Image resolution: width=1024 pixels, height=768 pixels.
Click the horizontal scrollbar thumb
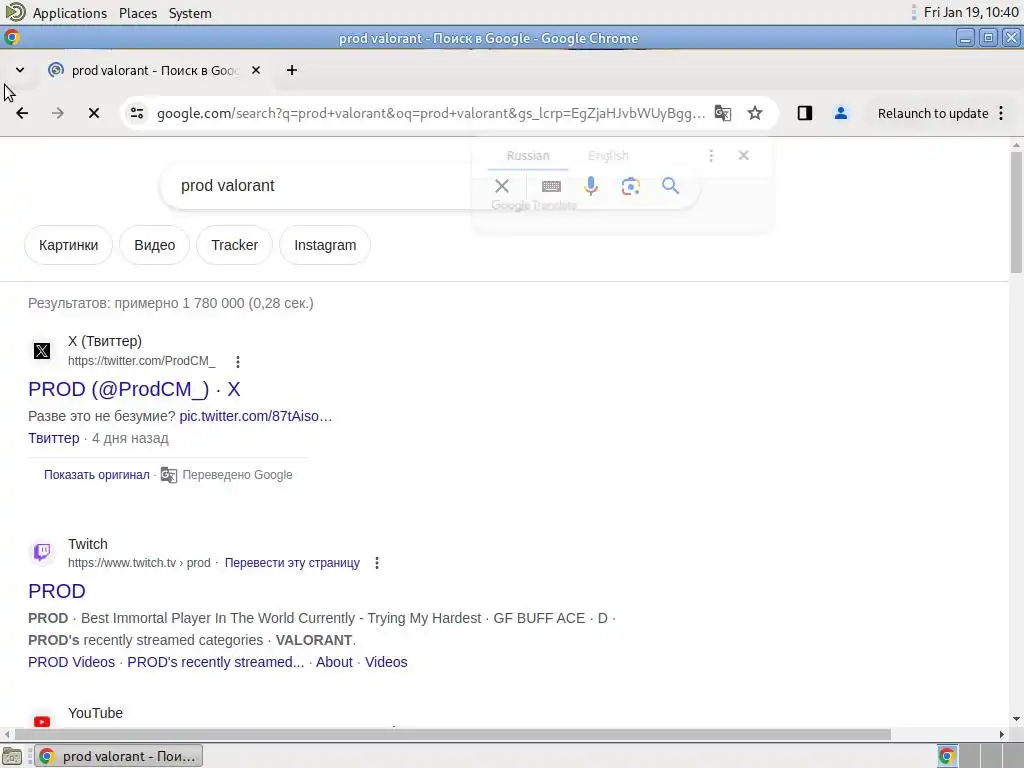(x=453, y=735)
